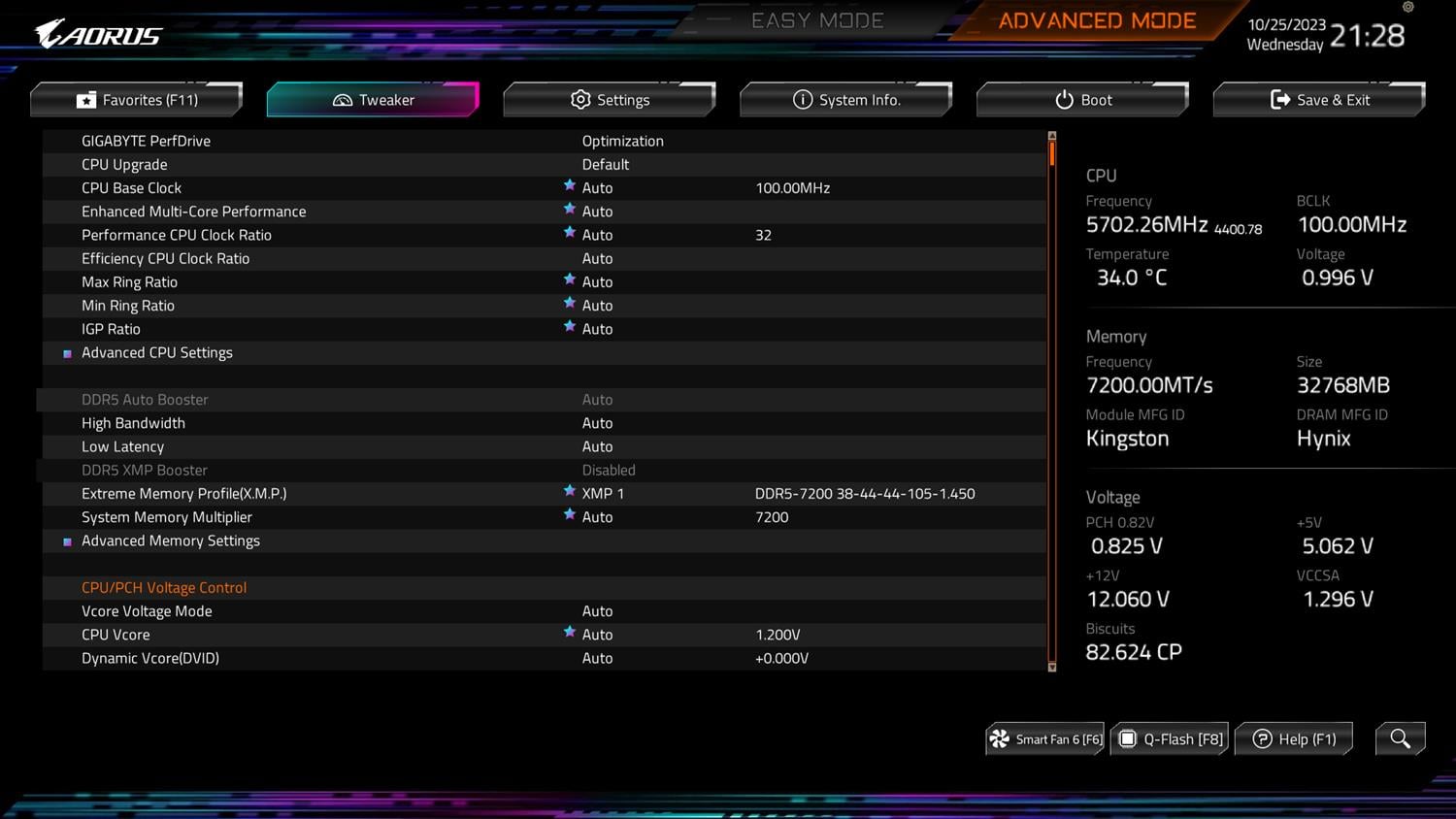The height and width of the screenshot is (819, 1456).
Task: Open the System Info. tab
Action: coord(846,100)
